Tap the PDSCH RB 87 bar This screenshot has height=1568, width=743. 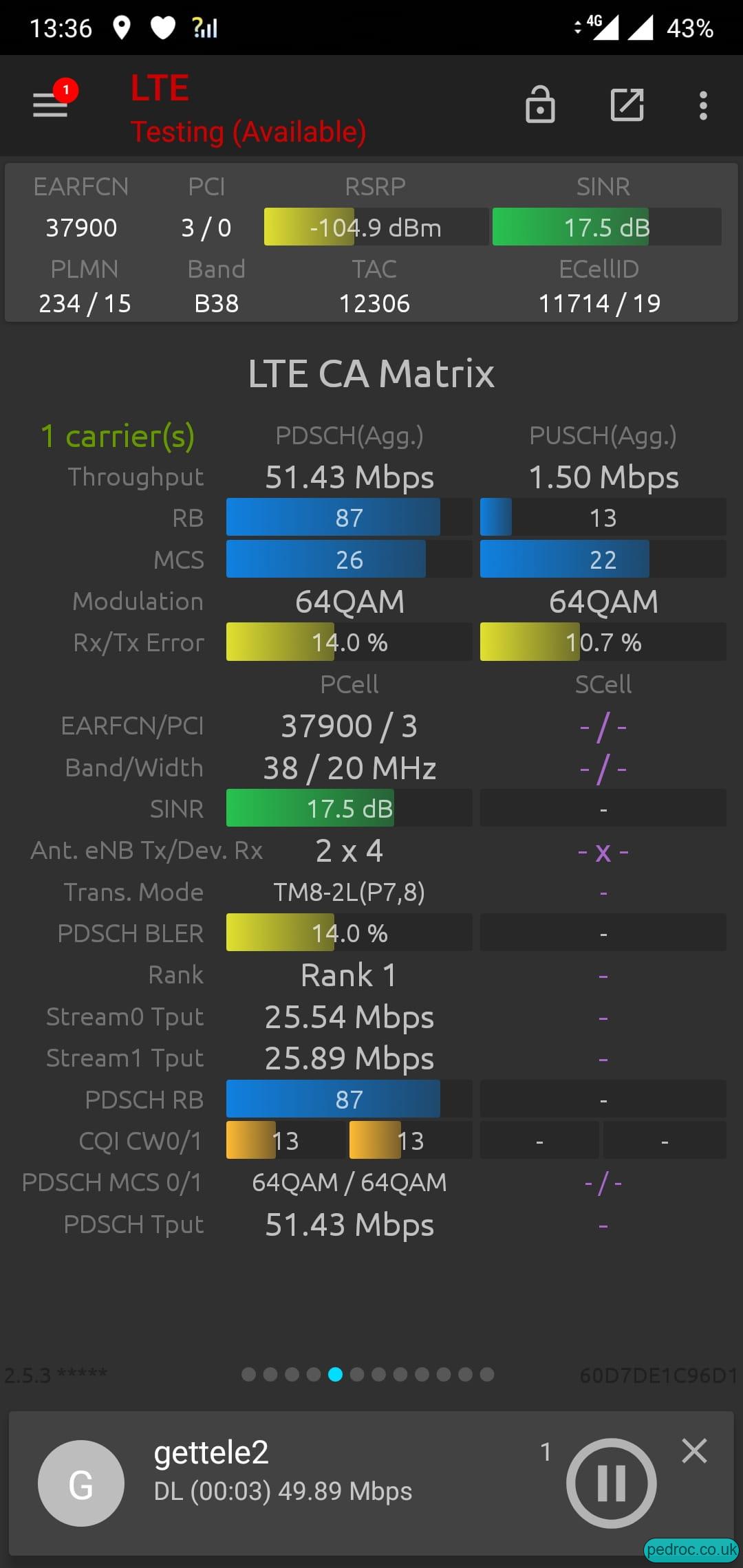pos(349,1099)
